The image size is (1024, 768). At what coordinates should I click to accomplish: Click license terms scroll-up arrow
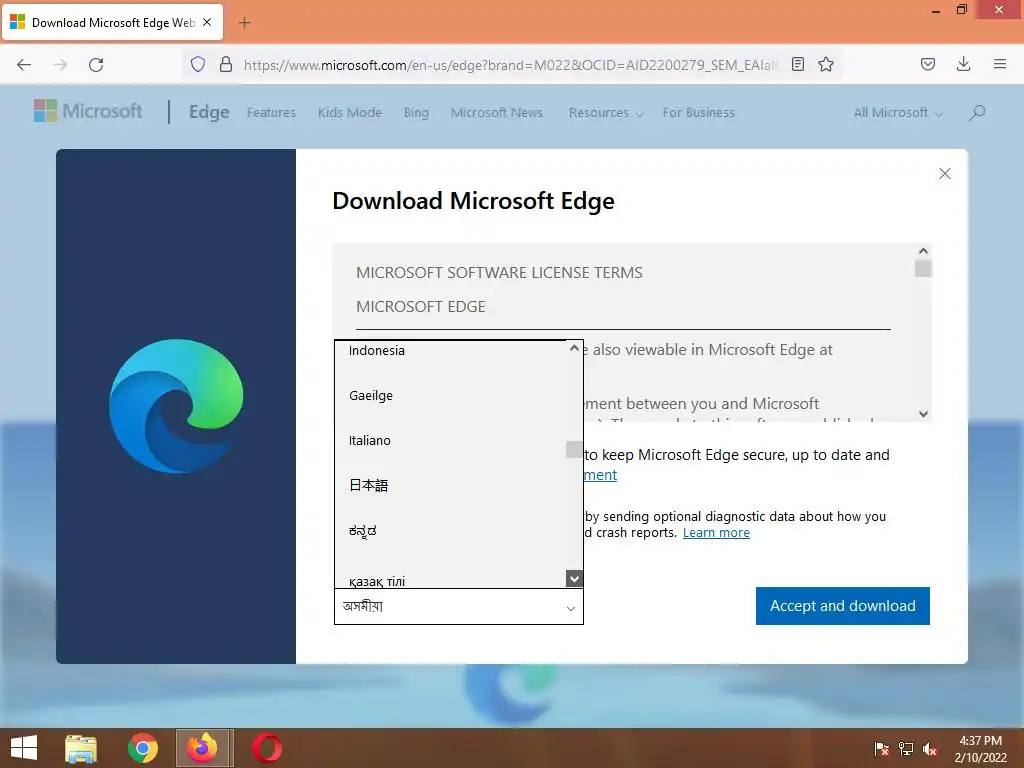923,251
